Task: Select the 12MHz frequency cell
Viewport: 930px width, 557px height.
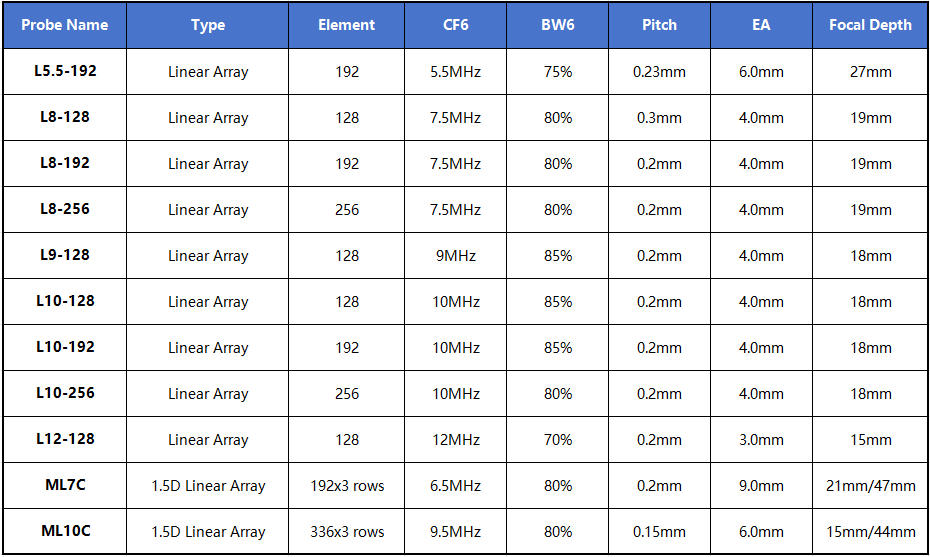Action: (x=456, y=440)
